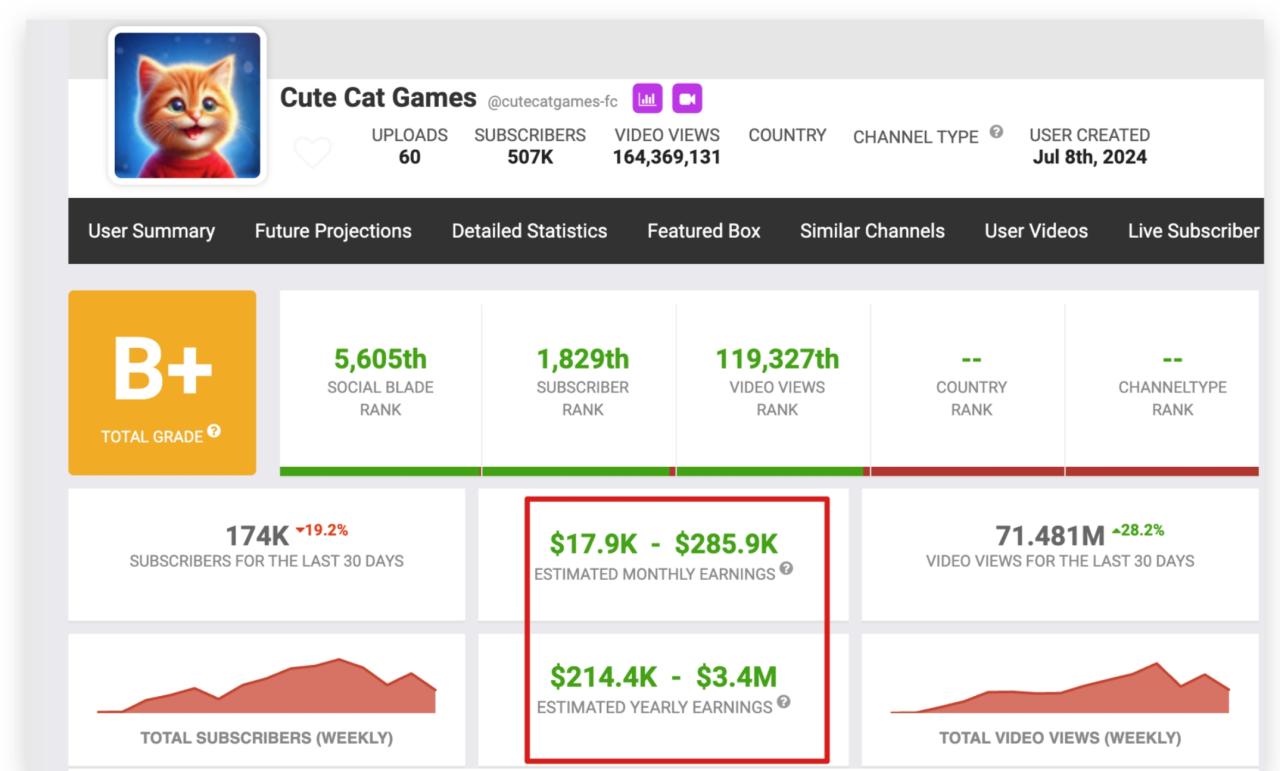Switch to the Future Projections tab
1280x771 pixels.
(x=333, y=231)
